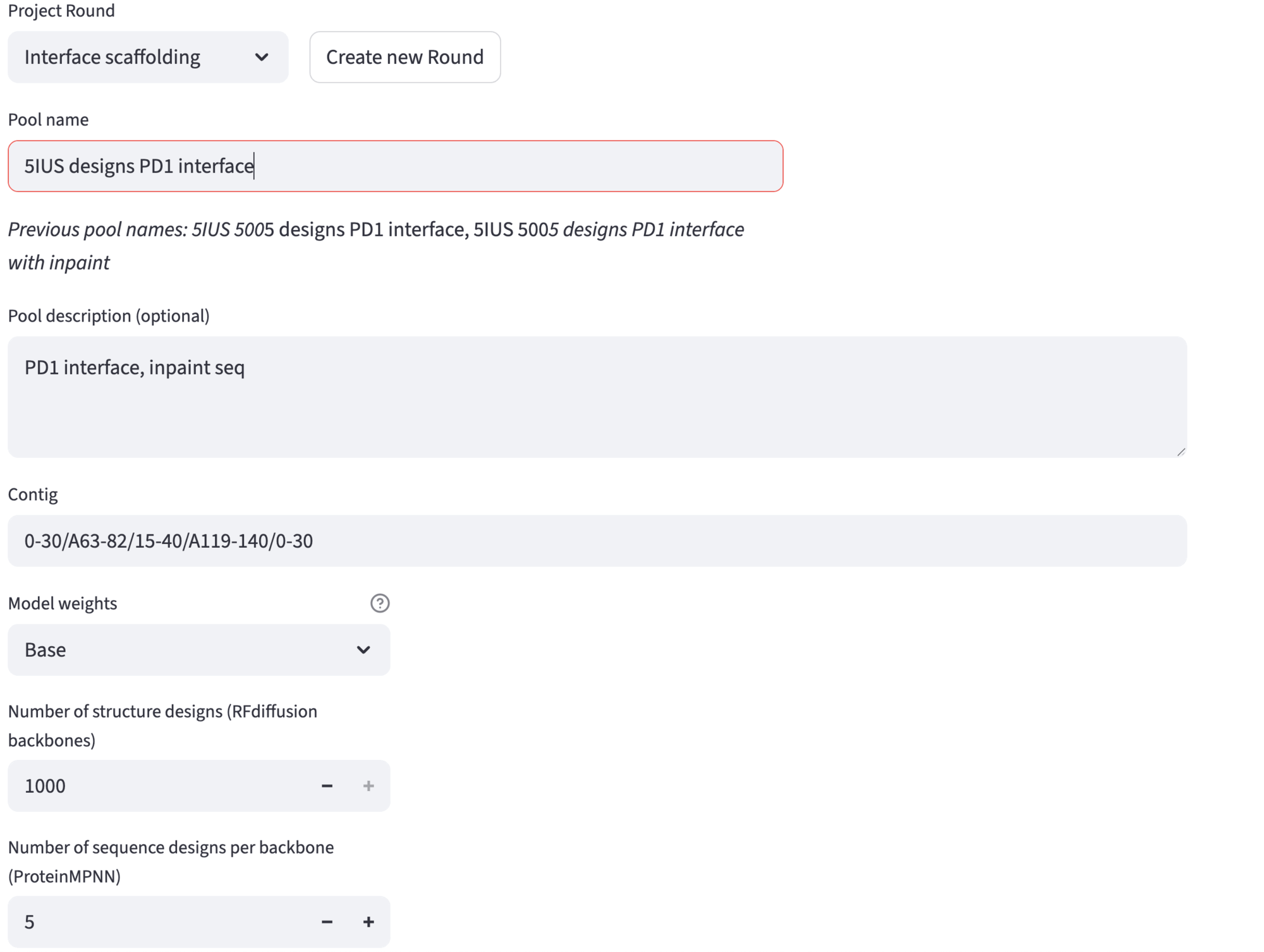Viewport: 1264px width, 952px height.
Task: Click the chevron in the Project Round selector
Action: (262, 57)
